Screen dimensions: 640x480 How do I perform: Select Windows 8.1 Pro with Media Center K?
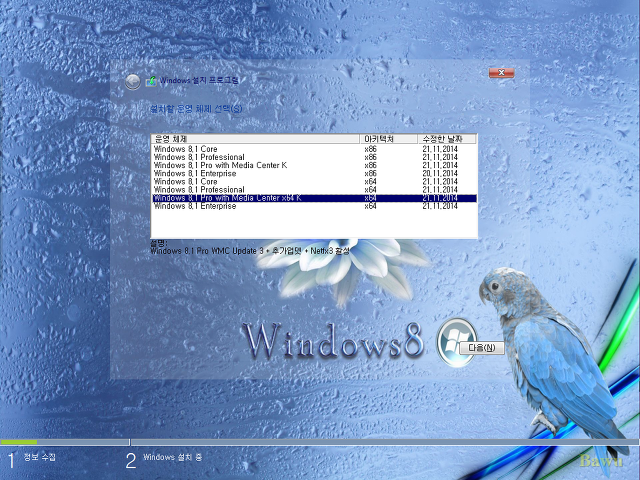(x=314, y=165)
